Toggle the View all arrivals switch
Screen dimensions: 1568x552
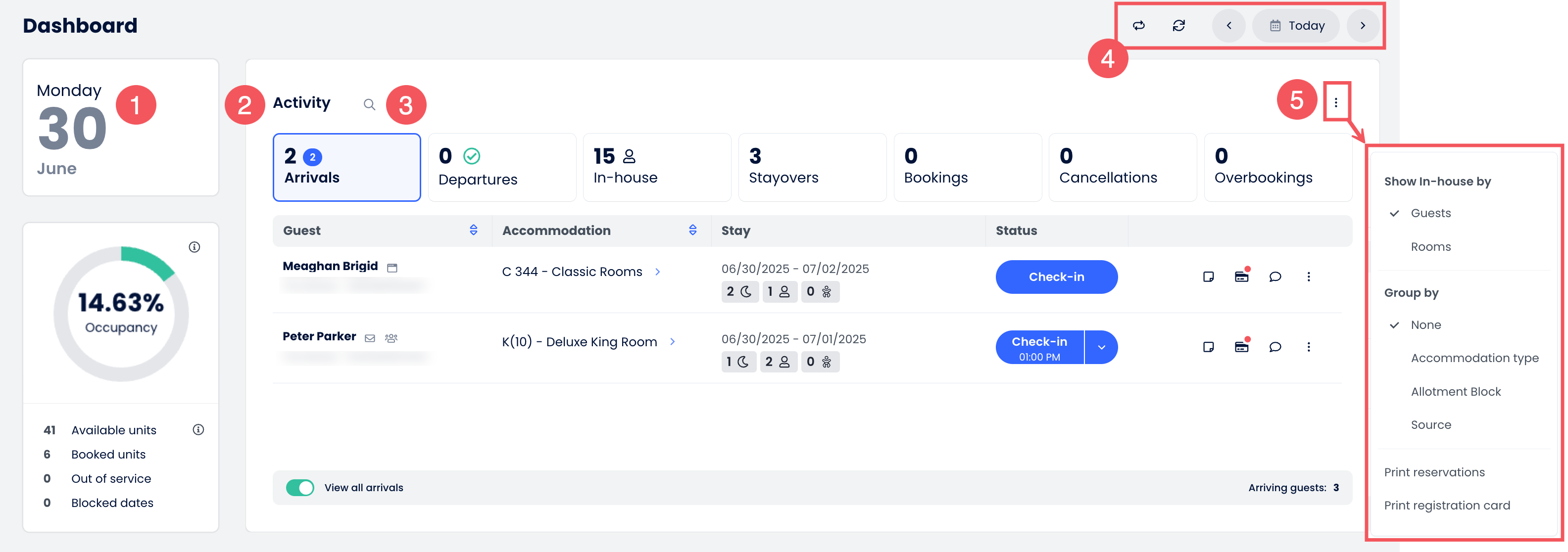pos(300,488)
